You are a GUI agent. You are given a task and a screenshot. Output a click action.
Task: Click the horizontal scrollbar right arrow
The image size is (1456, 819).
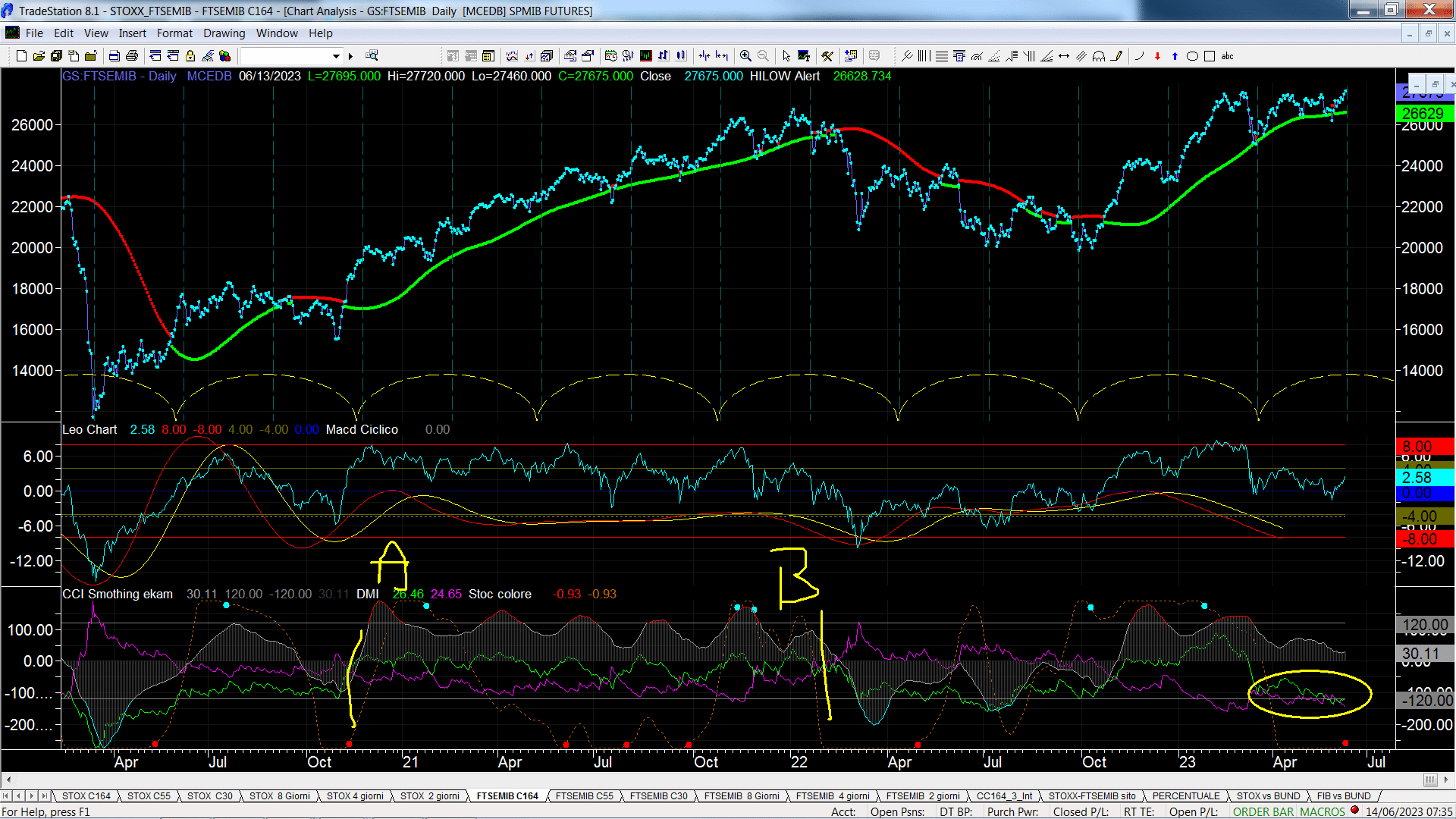click(x=1448, y=780)
